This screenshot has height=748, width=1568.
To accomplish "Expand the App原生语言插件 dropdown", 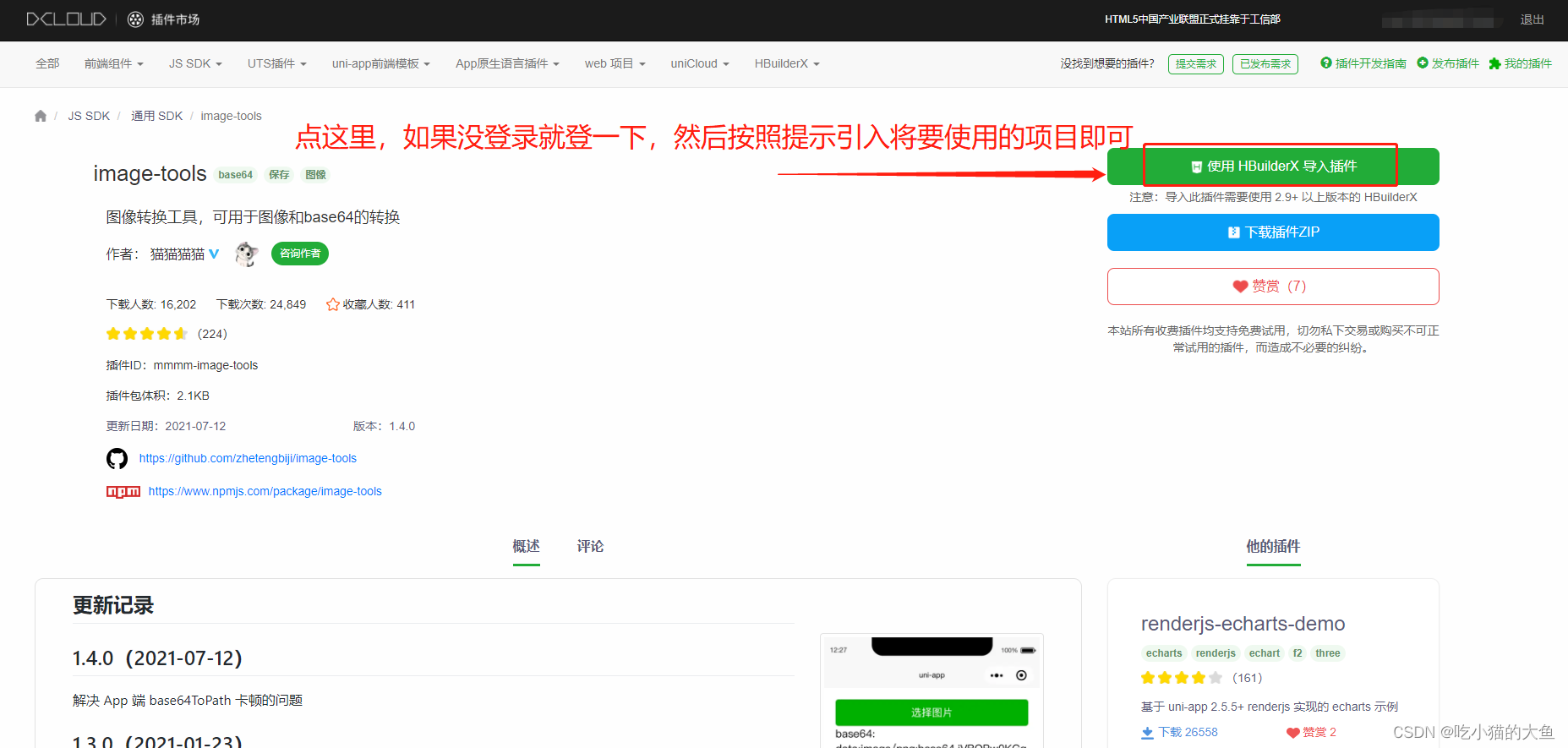I will click(x=507, y=63).
